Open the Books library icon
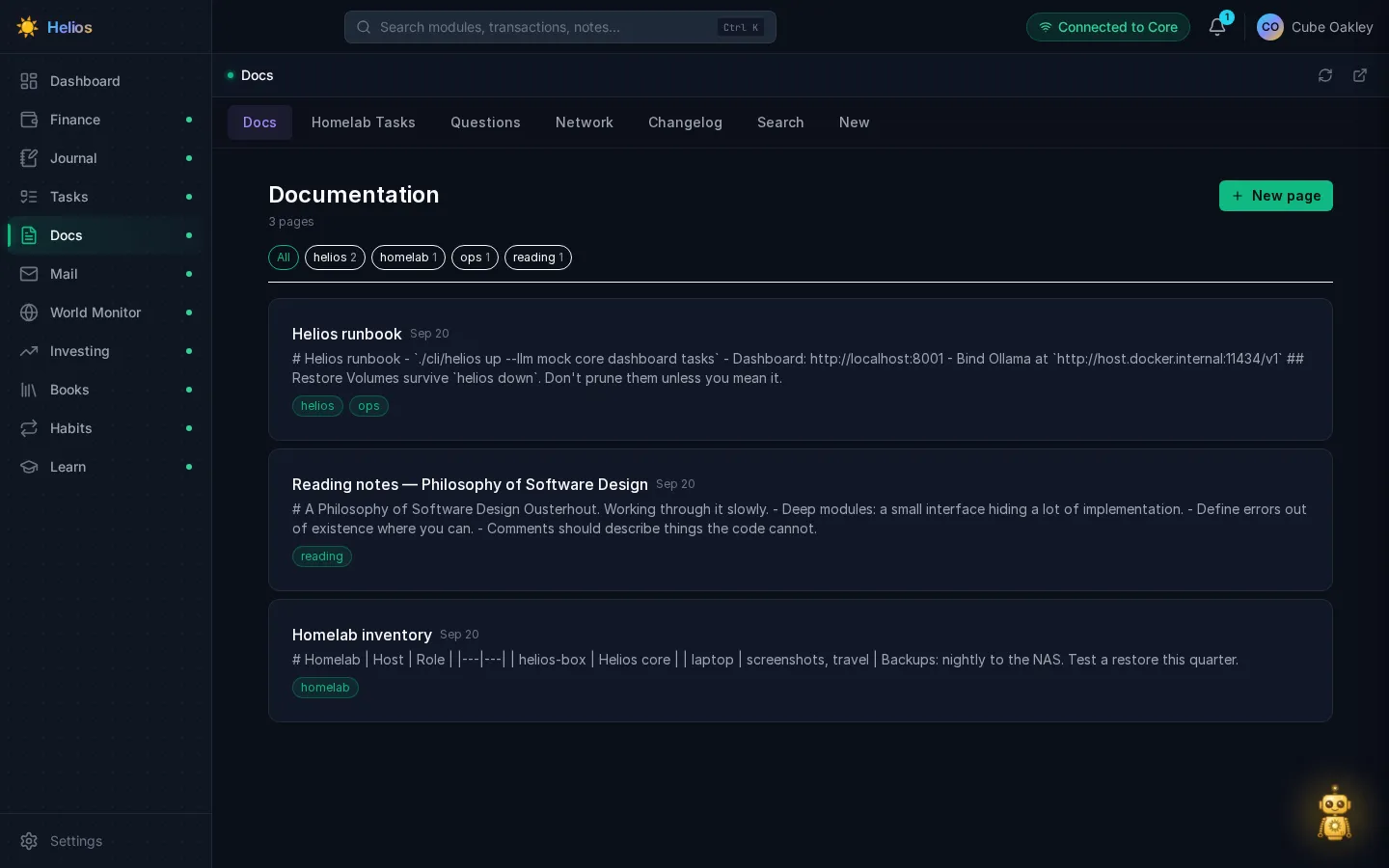This screenshot has height=868, width=1389. (29, 390)
